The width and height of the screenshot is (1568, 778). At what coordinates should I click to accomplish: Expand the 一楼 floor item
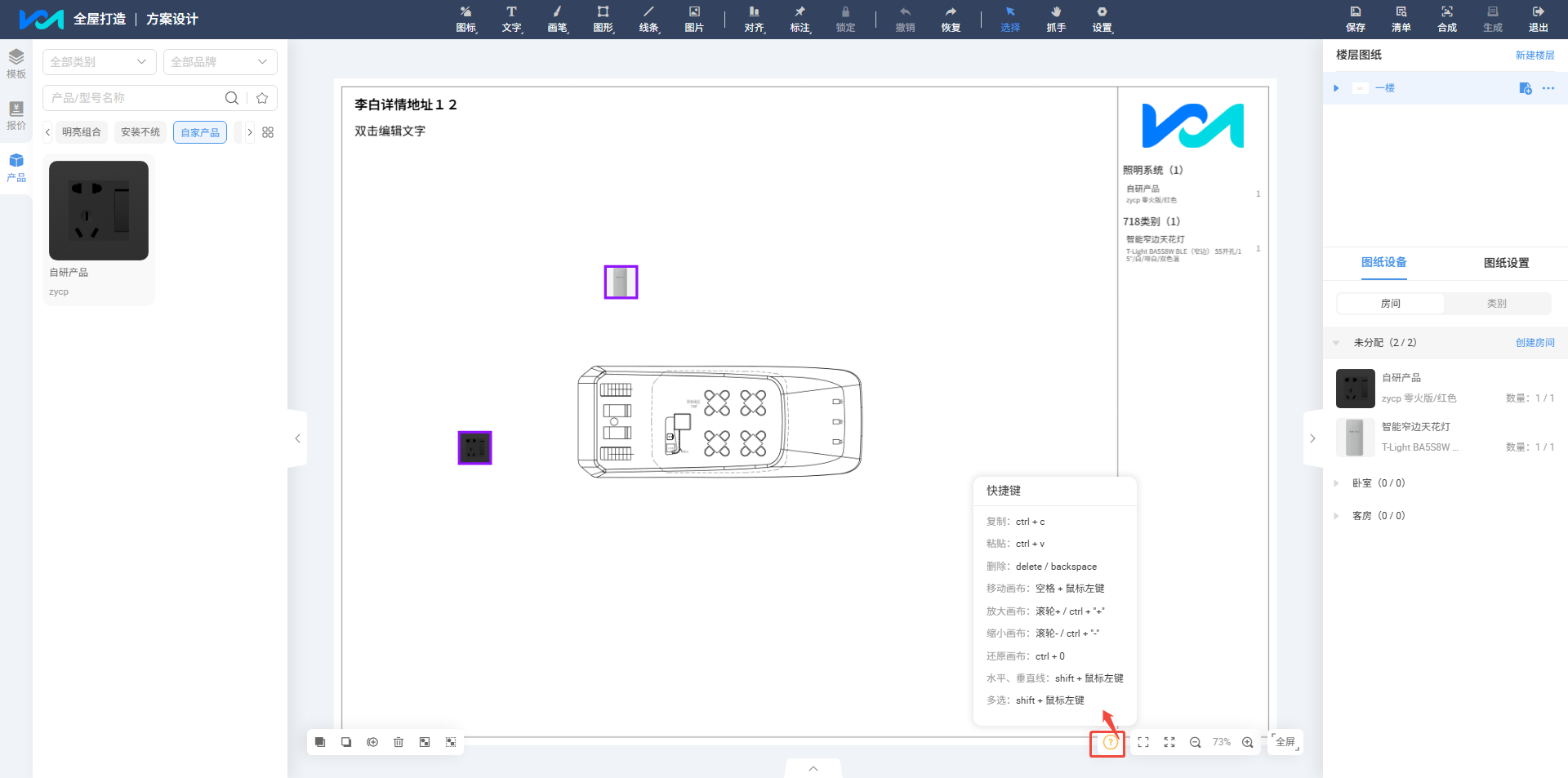[1336, 88]
